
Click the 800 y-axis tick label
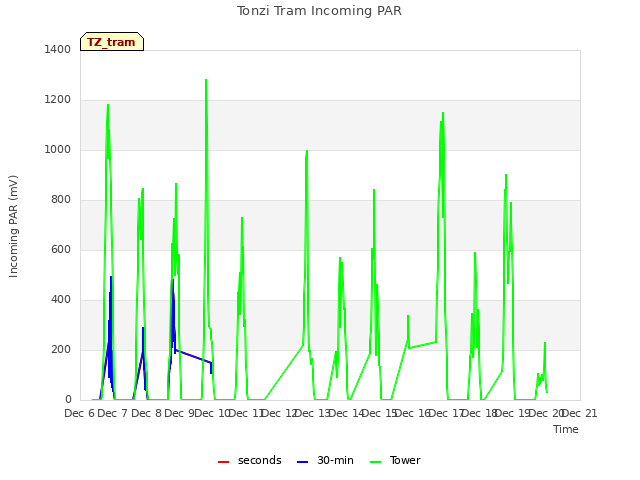61,200
